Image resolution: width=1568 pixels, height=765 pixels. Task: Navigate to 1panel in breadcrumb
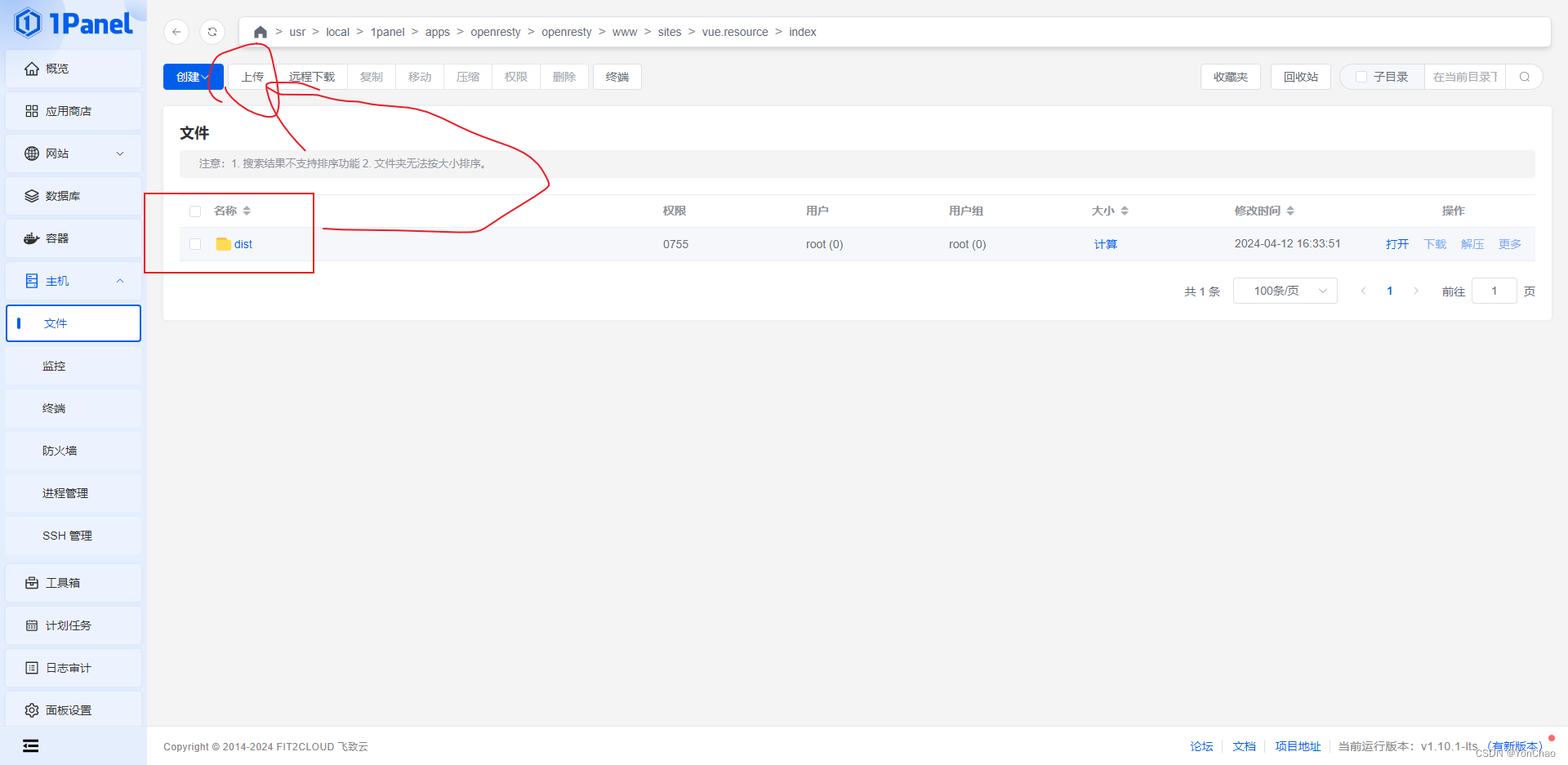click(388, 32)
